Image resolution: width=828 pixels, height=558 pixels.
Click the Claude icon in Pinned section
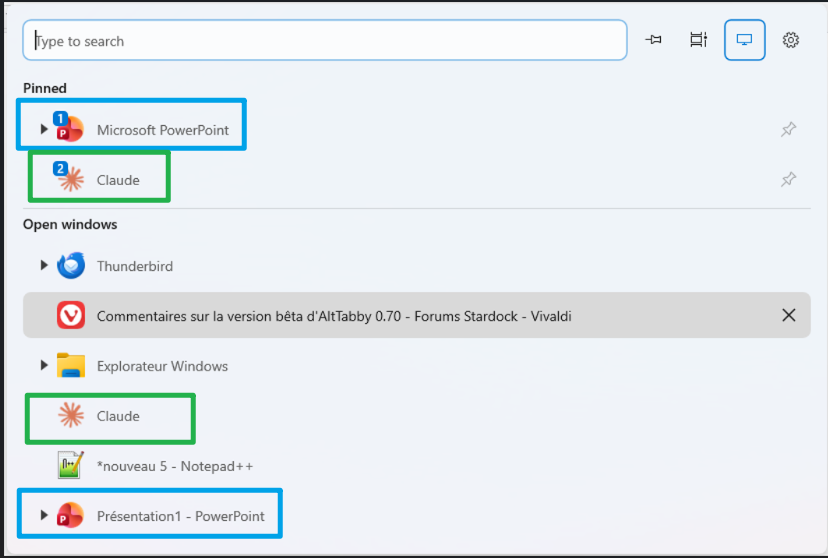[x=70, y=177]
